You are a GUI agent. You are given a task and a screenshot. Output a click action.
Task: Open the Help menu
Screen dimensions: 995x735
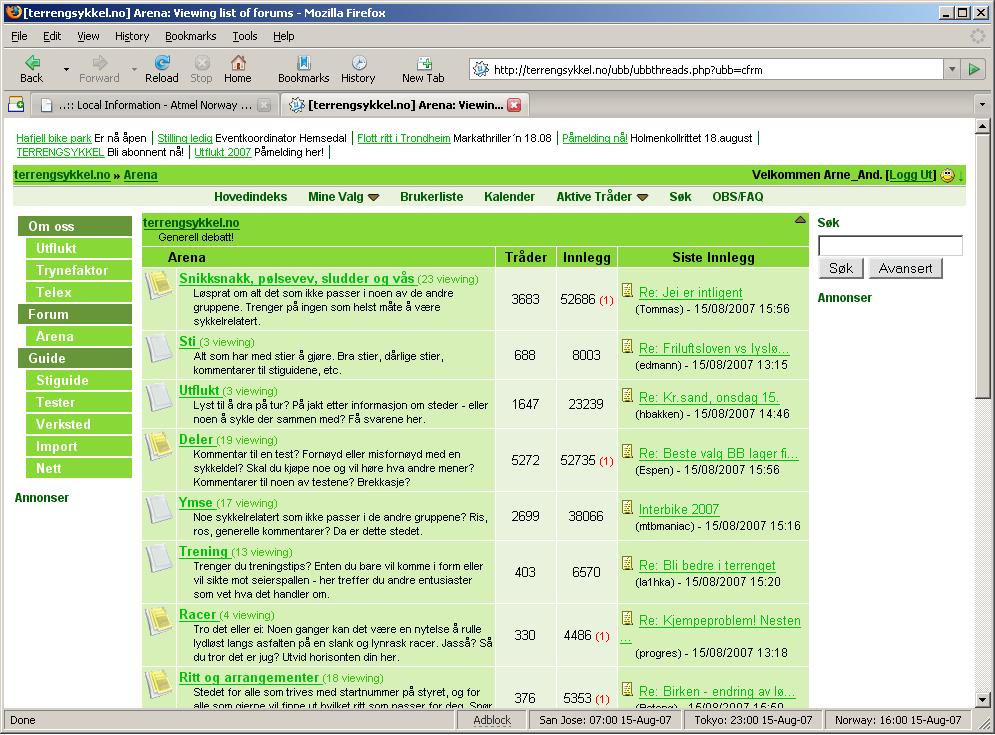(x=284, y=36)
